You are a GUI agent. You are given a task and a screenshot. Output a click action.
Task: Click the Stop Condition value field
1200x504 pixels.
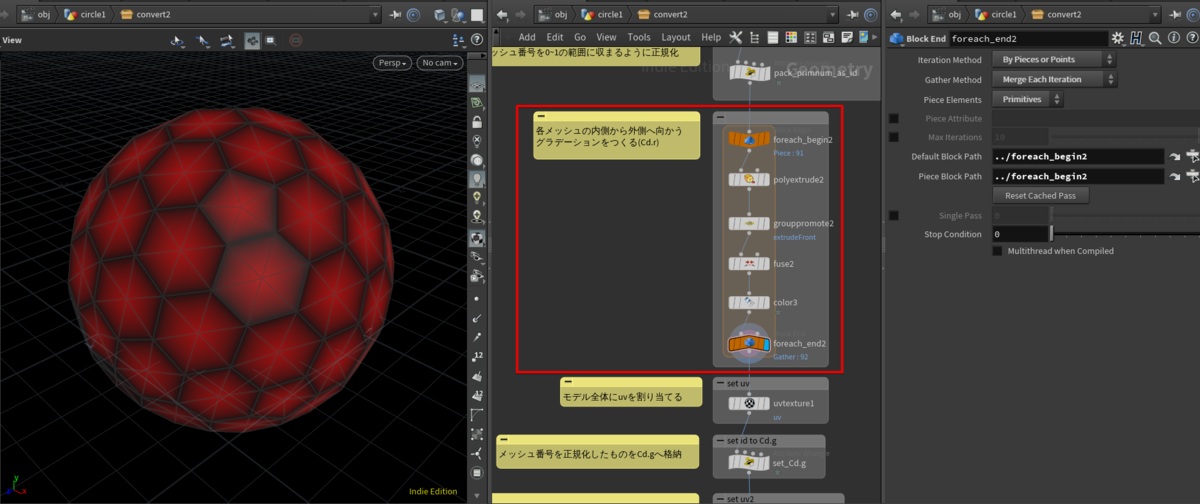coord(1020,234)
